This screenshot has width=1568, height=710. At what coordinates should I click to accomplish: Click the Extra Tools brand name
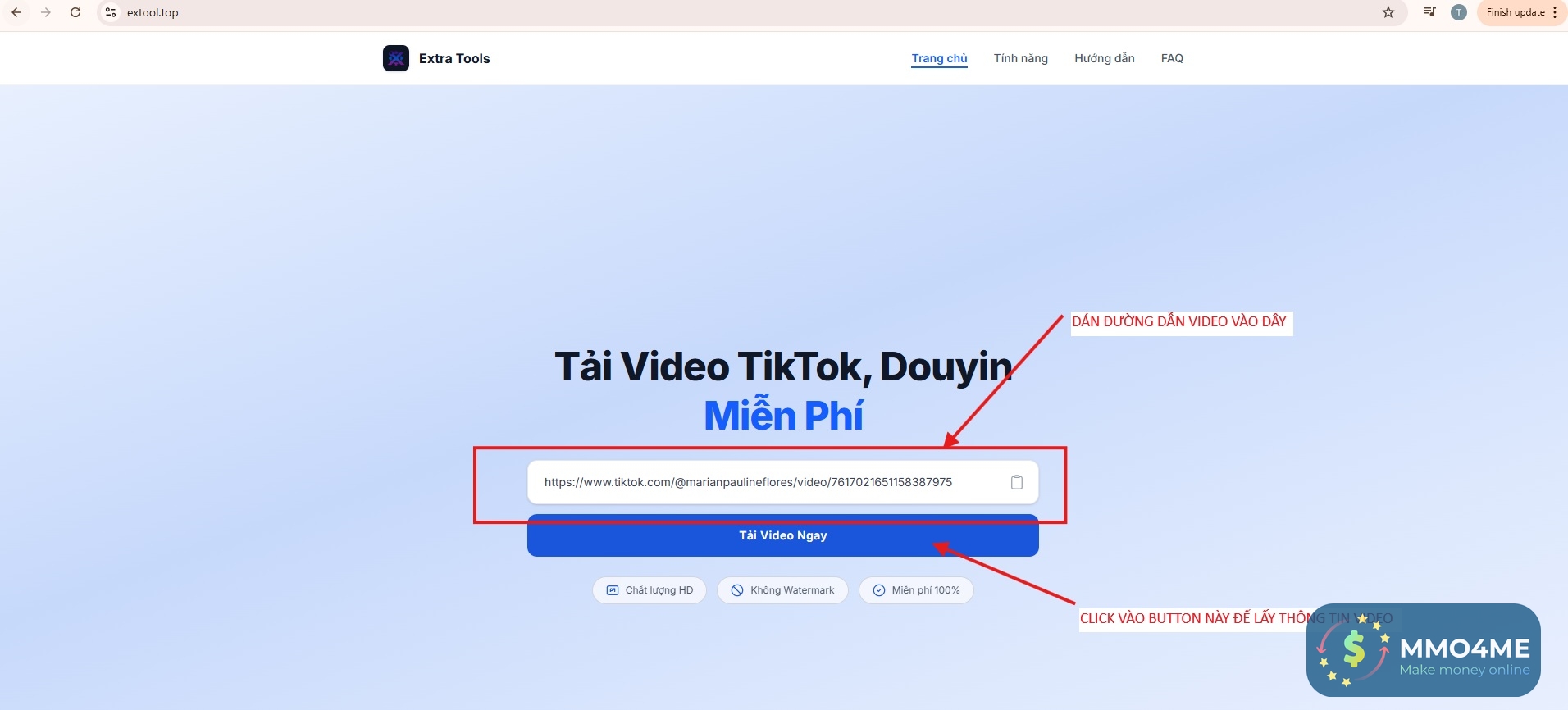pyautogui.click(x=454, y=58)
